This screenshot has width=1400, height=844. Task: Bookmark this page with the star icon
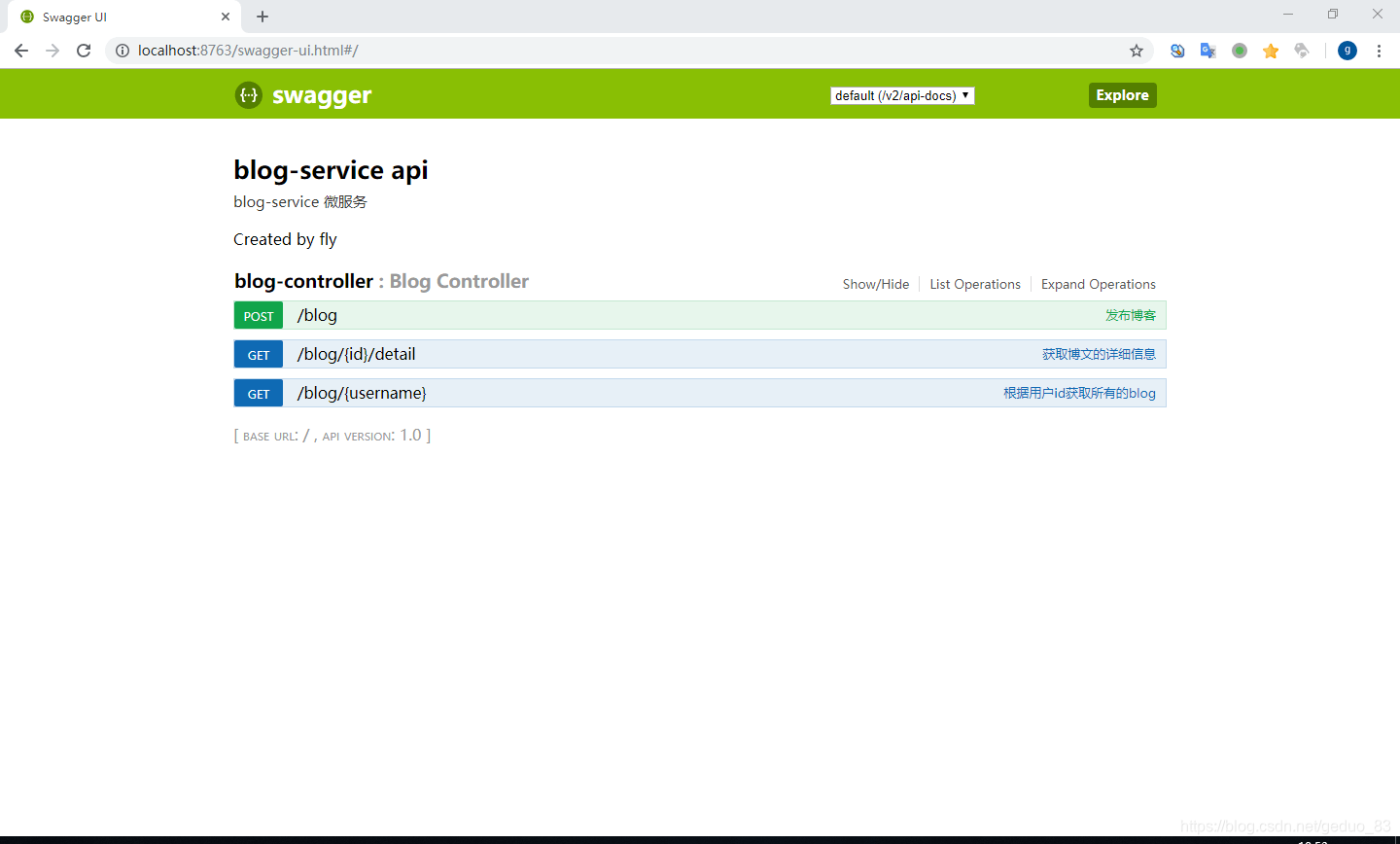click(x=1136, y=51)
